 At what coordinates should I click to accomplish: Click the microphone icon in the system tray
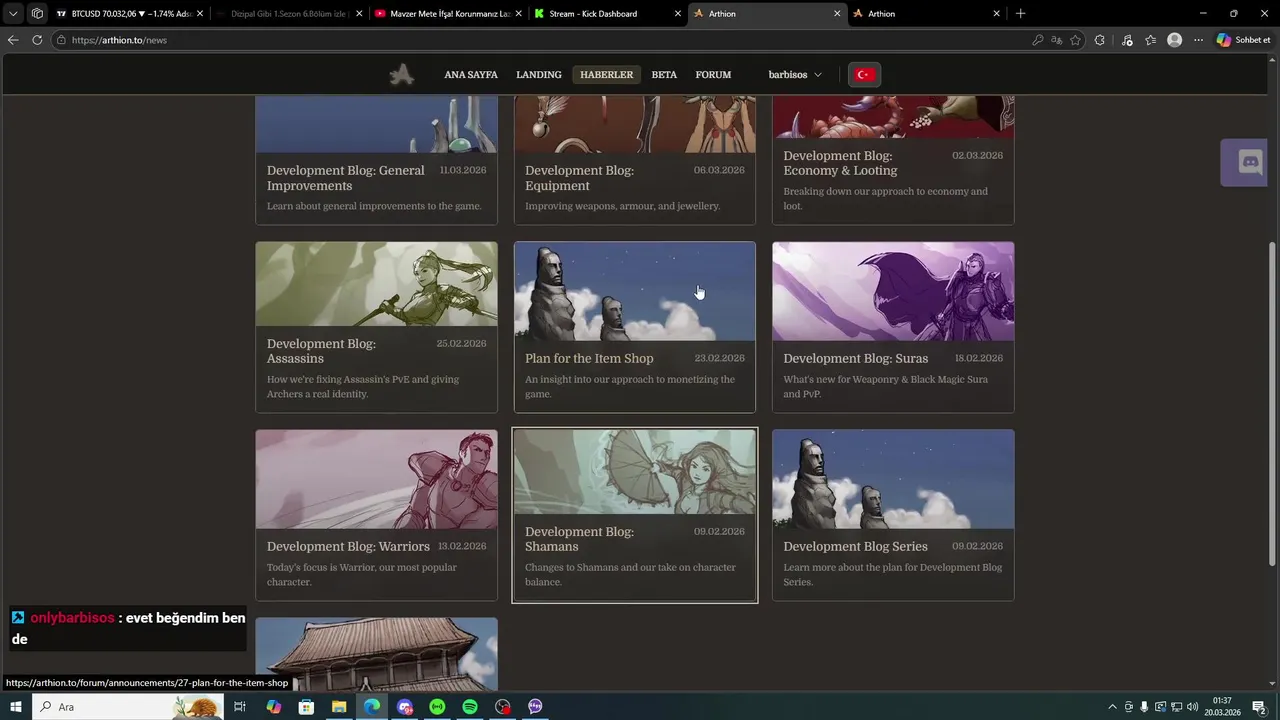tap(1144, 707)
